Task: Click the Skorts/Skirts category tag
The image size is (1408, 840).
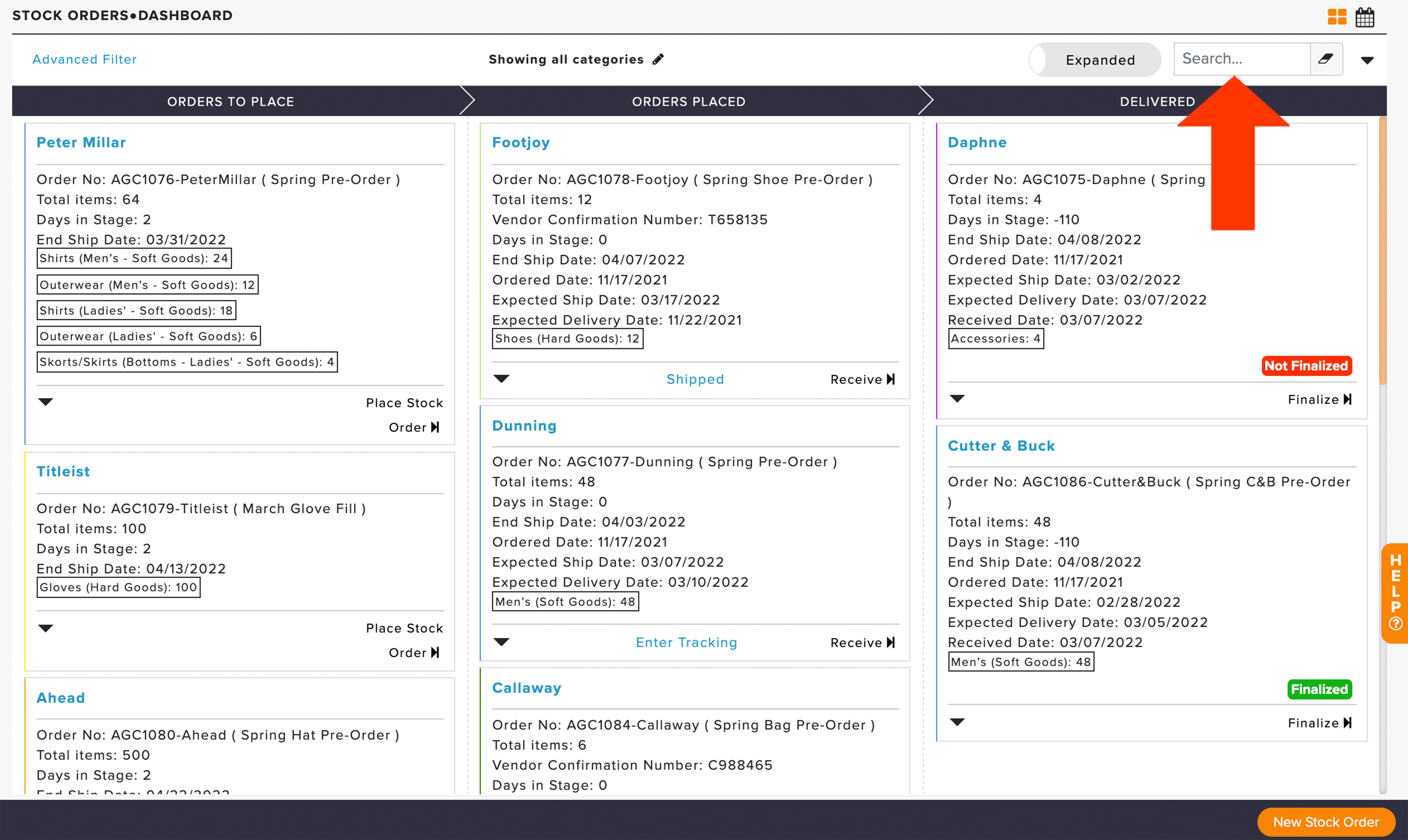Action: pos(187,362)
